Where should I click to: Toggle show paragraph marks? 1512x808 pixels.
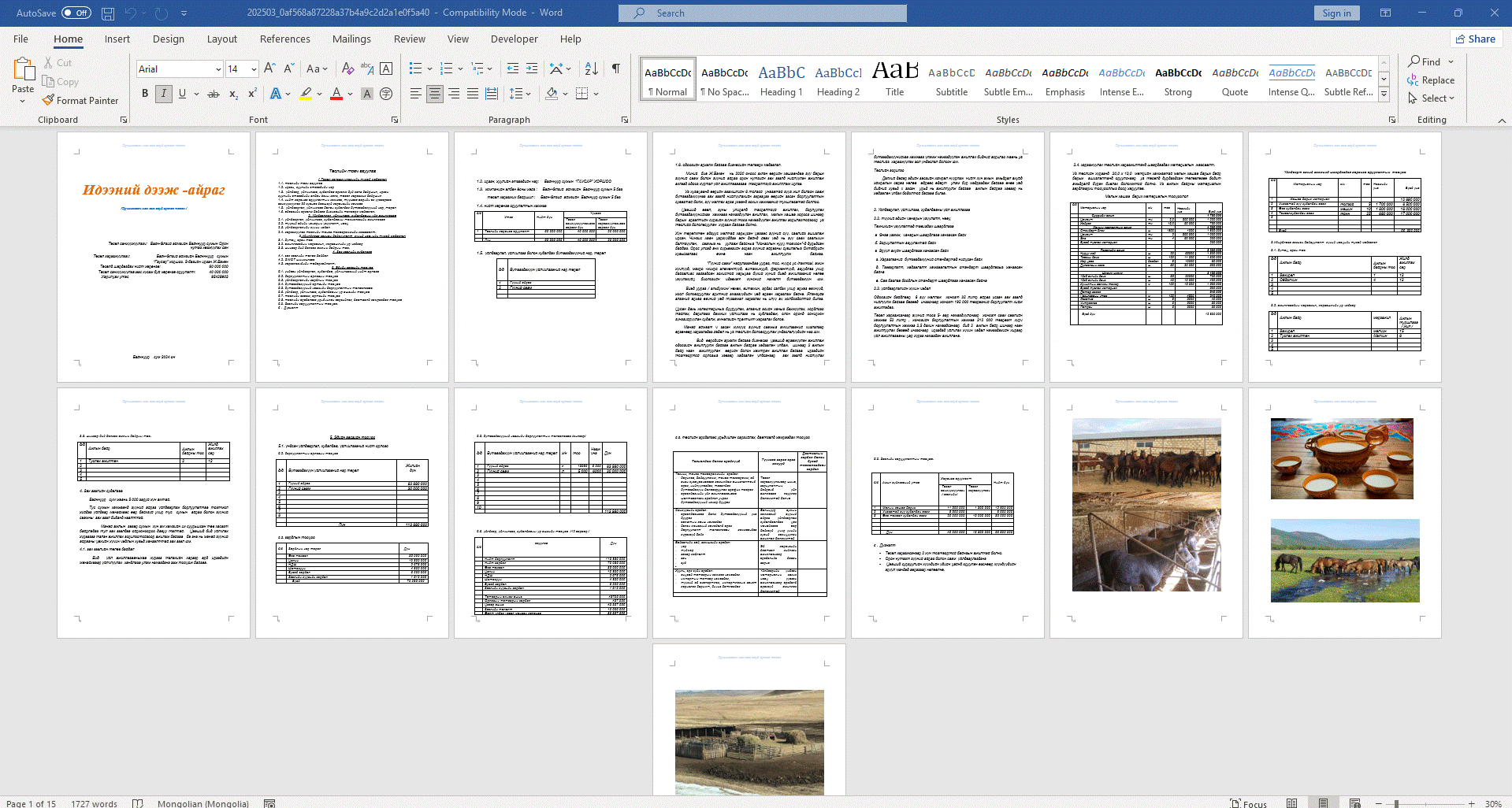pos(615,69)
